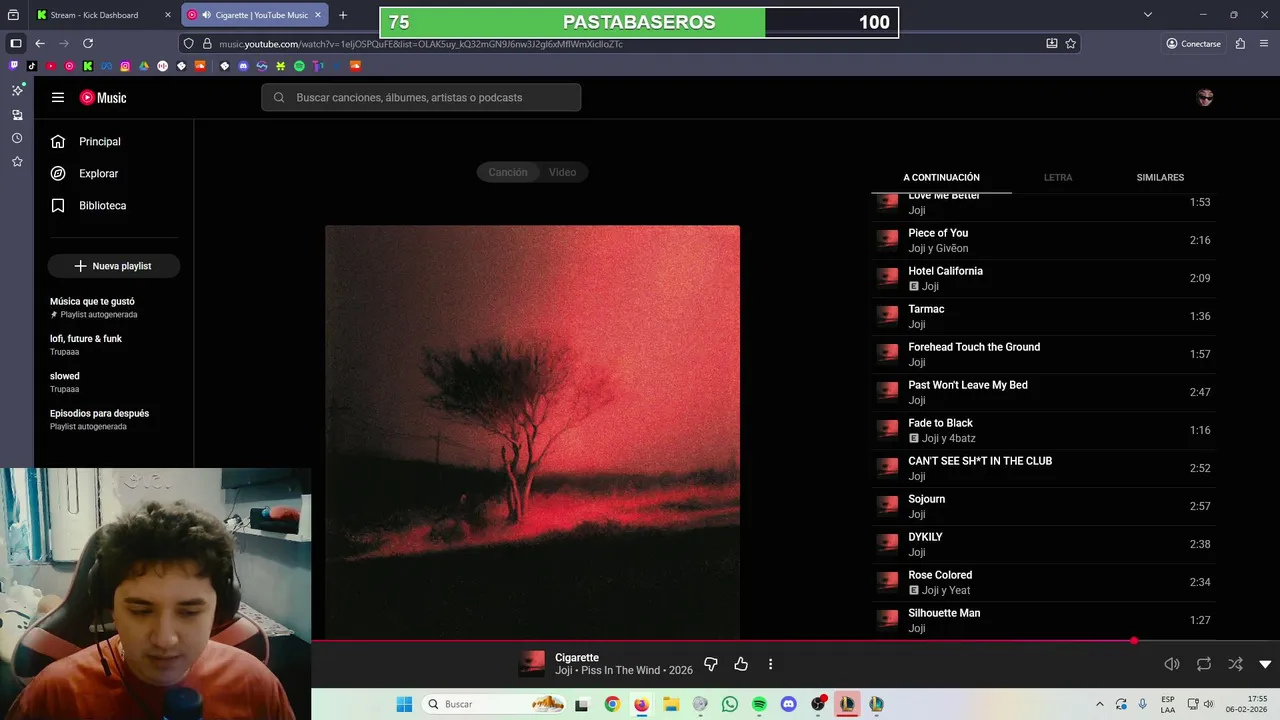
Task: Switch to the A CONTINUACIÓN tab
Action: [941, 177]
